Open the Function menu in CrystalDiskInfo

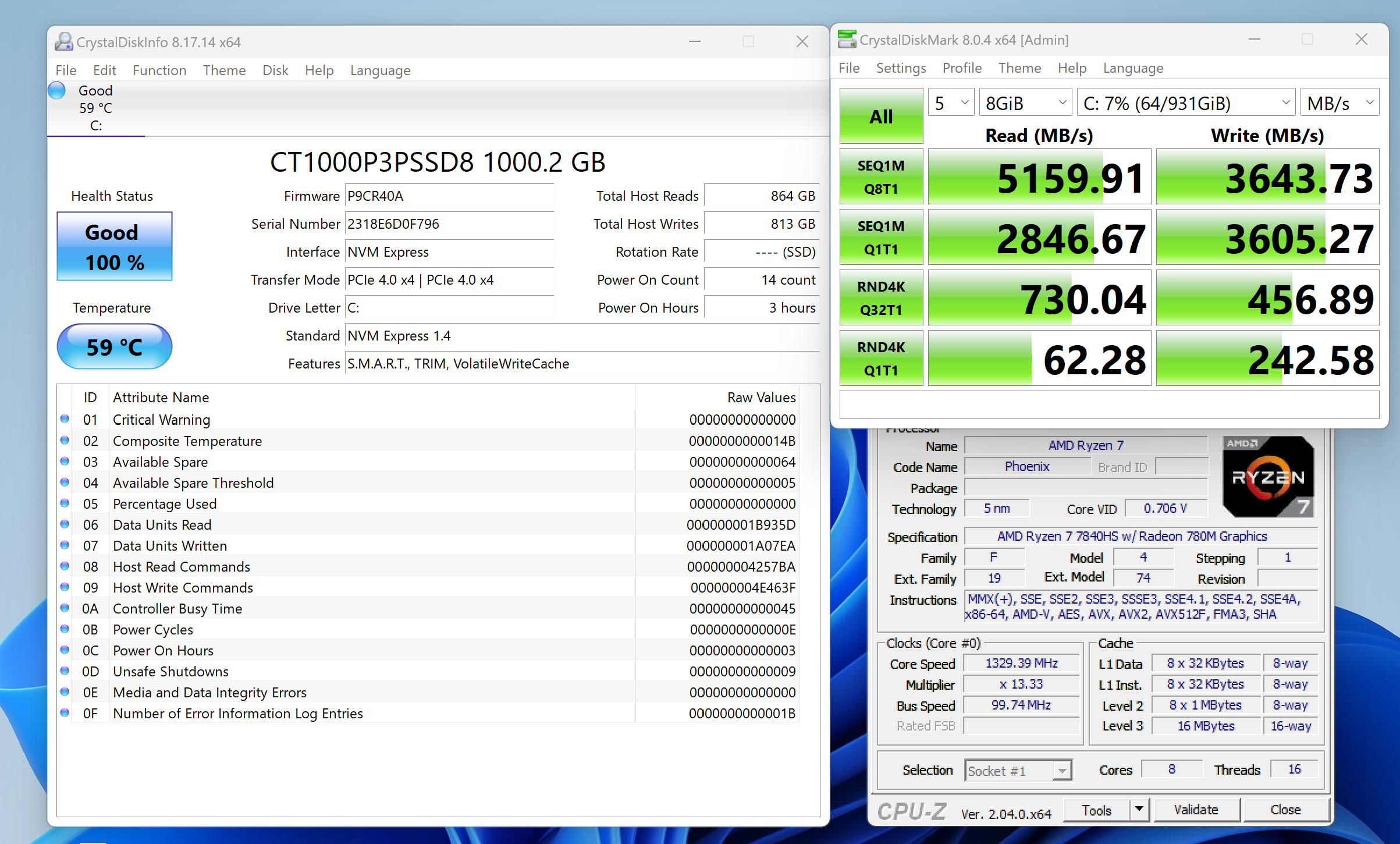(159, 70)
